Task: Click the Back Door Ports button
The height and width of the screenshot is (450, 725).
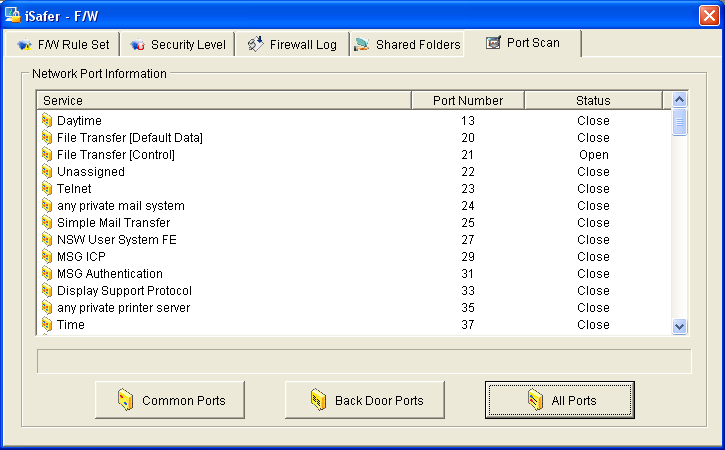Action: pos(366,401)
